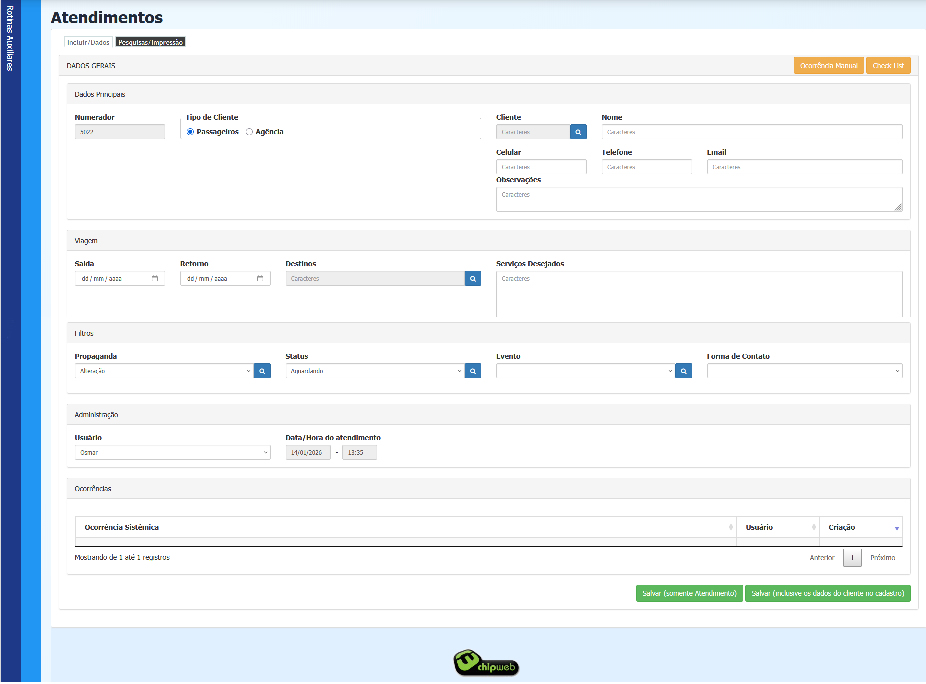Expand the Forma de Contato dropdown
The image size is (926, 684).
coord(804,371)
